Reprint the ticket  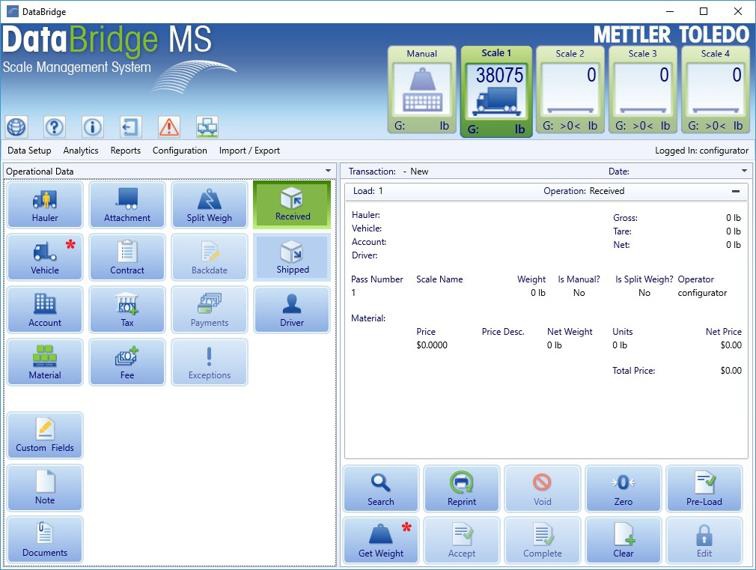pyautogui.click(x=462, y=489)
